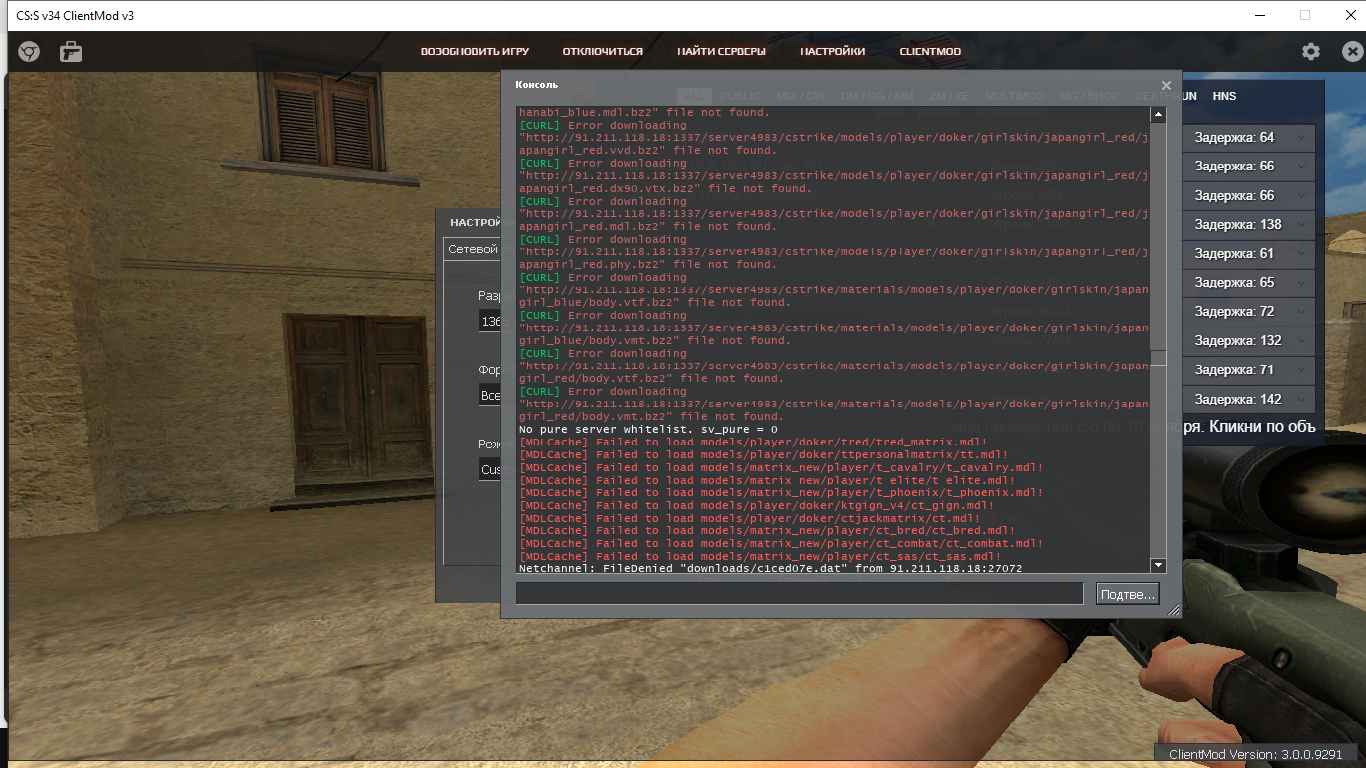Choose Отключиться in the top menu
This screenshot has width=1366, height=768.
point(602,51)
